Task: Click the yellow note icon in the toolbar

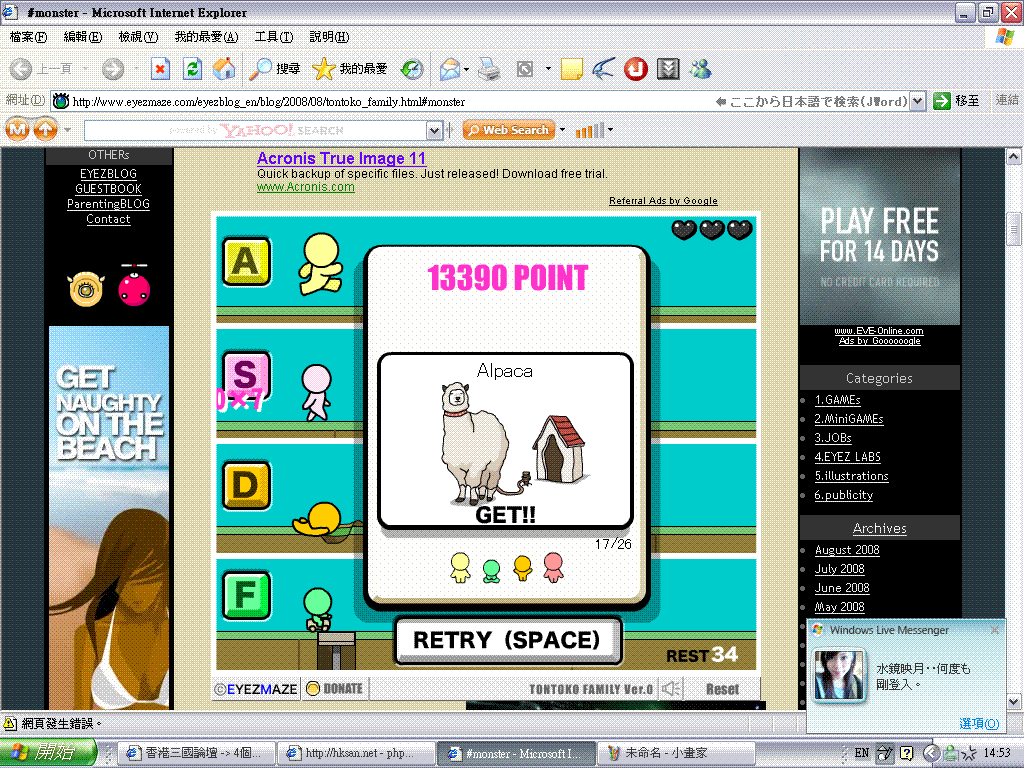Action: pyautogui.click(x=571, y=69)
